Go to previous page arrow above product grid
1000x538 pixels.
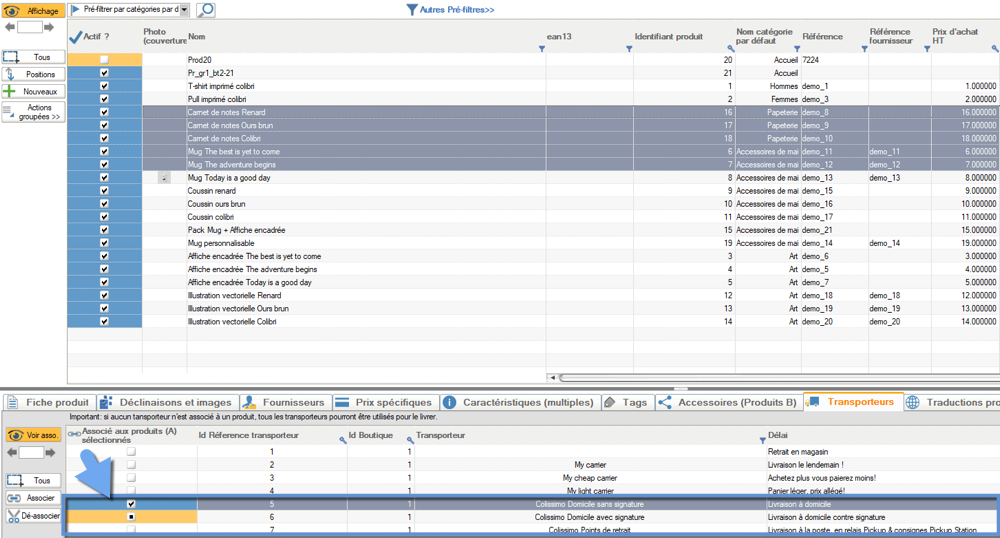click(x=10, y=27)
